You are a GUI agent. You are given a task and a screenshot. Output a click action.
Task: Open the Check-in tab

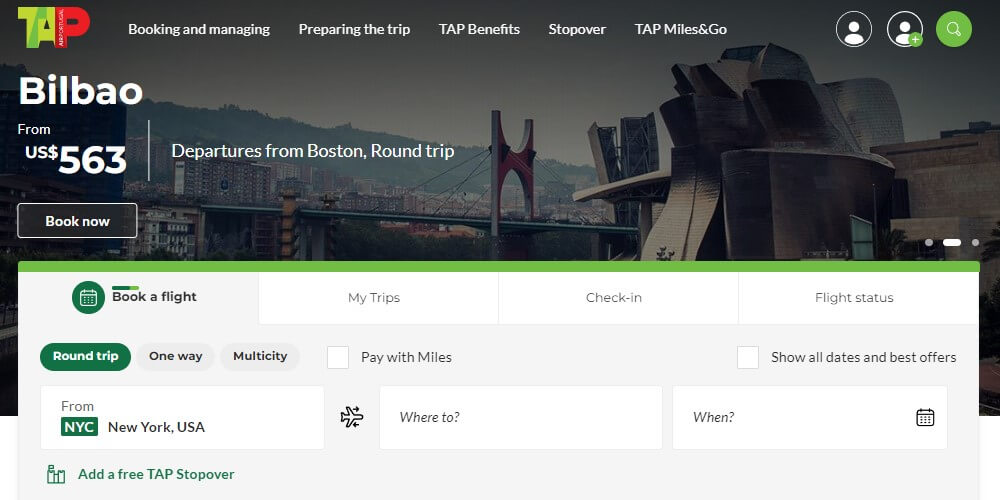click(x=618, y=298)
